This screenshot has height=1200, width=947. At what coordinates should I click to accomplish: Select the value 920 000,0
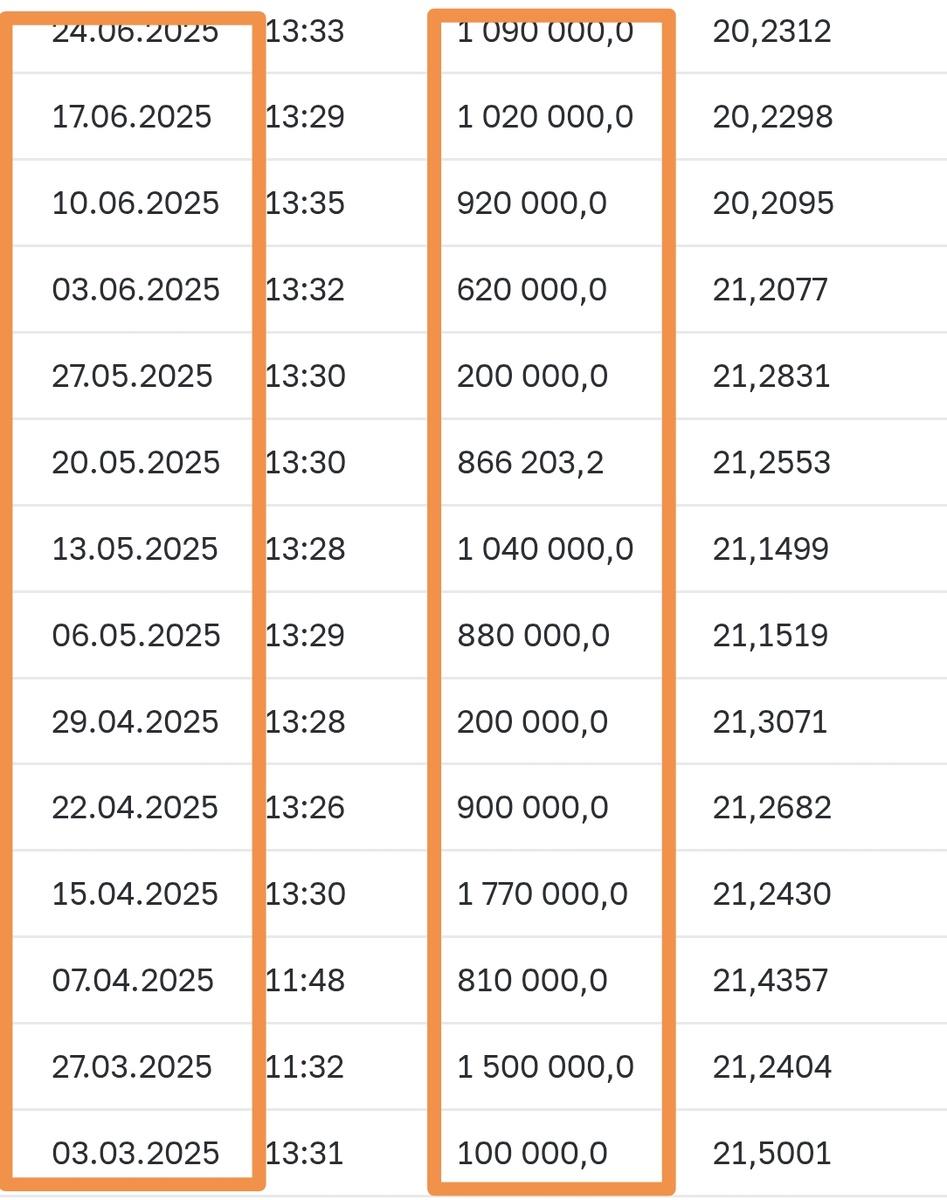(532, 203)
